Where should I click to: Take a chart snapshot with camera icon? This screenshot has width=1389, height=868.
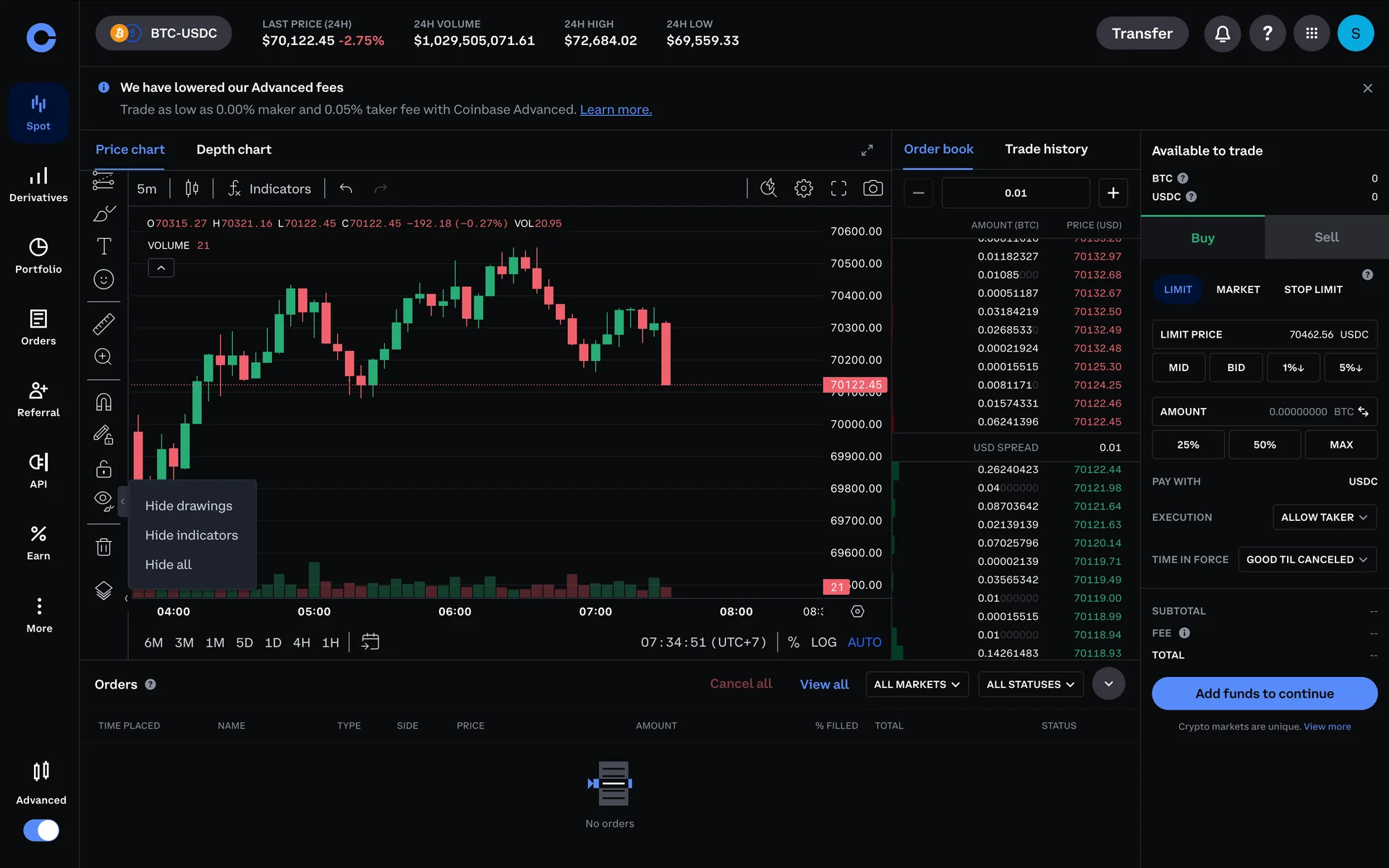[872, 189]
